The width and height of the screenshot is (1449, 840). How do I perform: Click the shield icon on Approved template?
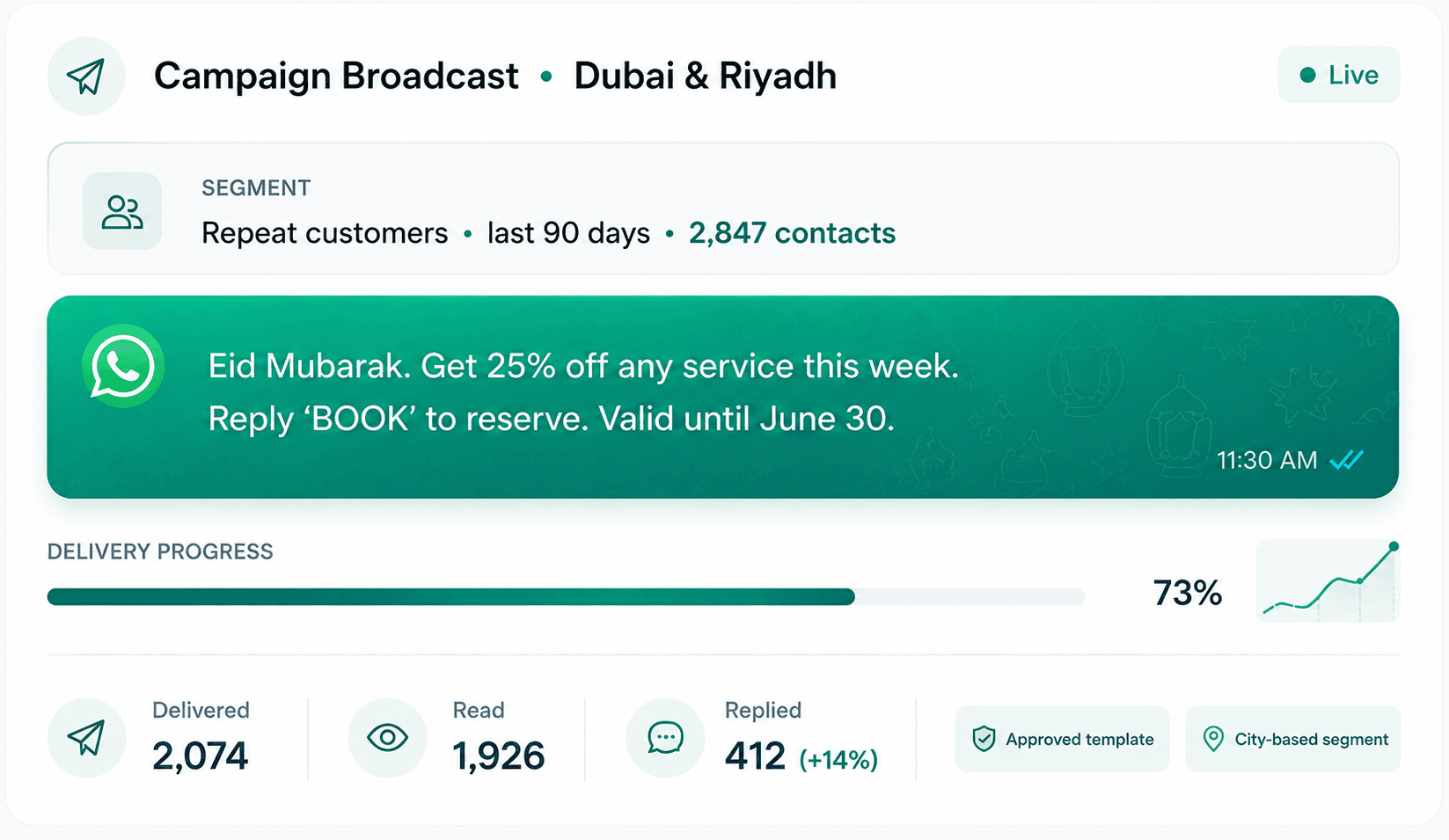[x=984, y=739]
